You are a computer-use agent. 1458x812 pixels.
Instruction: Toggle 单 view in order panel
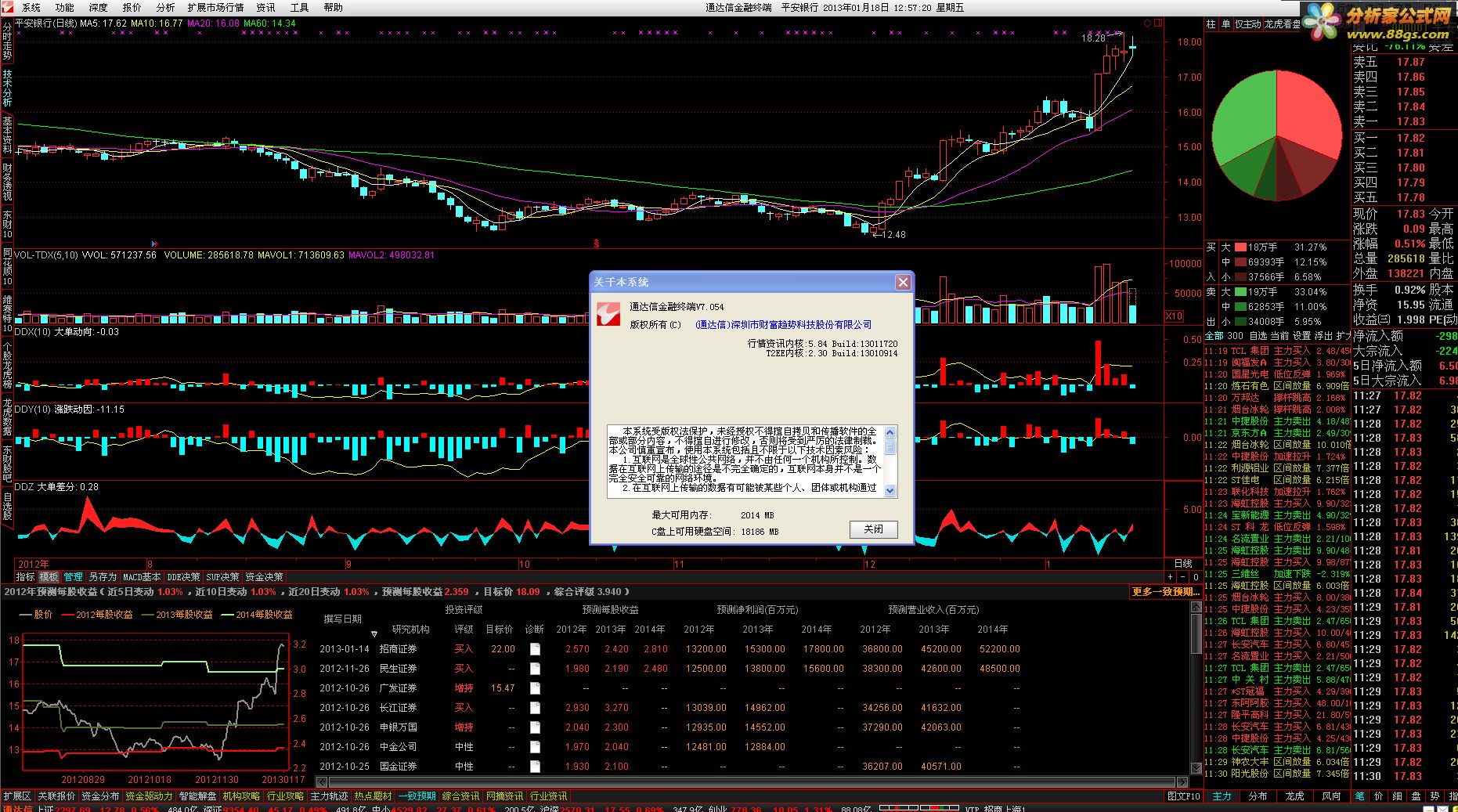[1226, 24]
